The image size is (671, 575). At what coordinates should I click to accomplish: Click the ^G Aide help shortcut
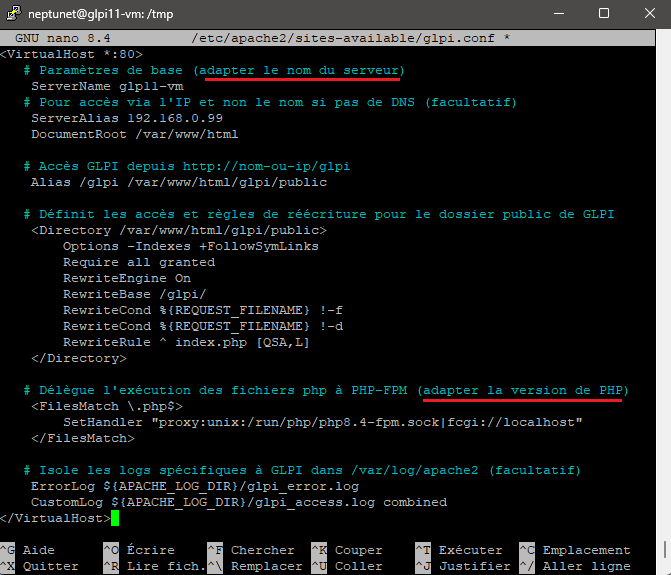coord(29,550)
